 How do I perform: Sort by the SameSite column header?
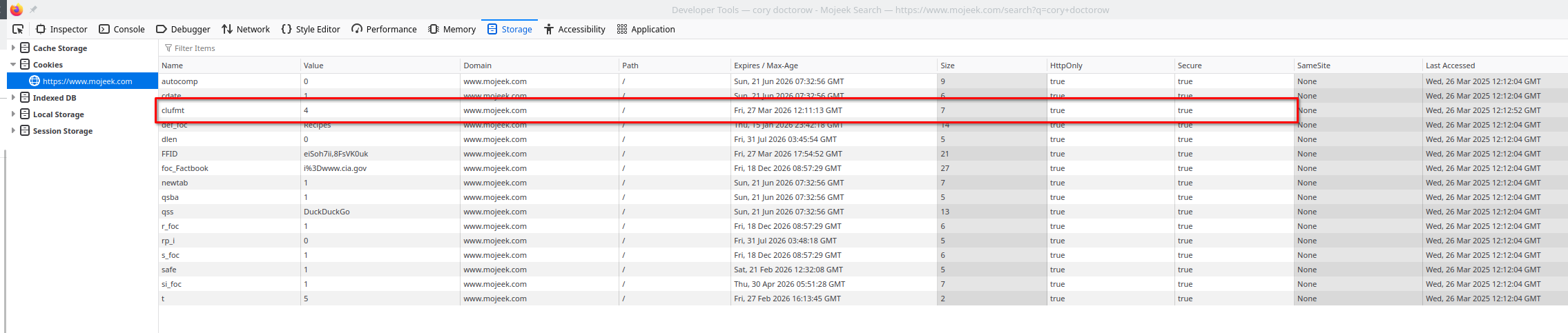pos(1357,65)
